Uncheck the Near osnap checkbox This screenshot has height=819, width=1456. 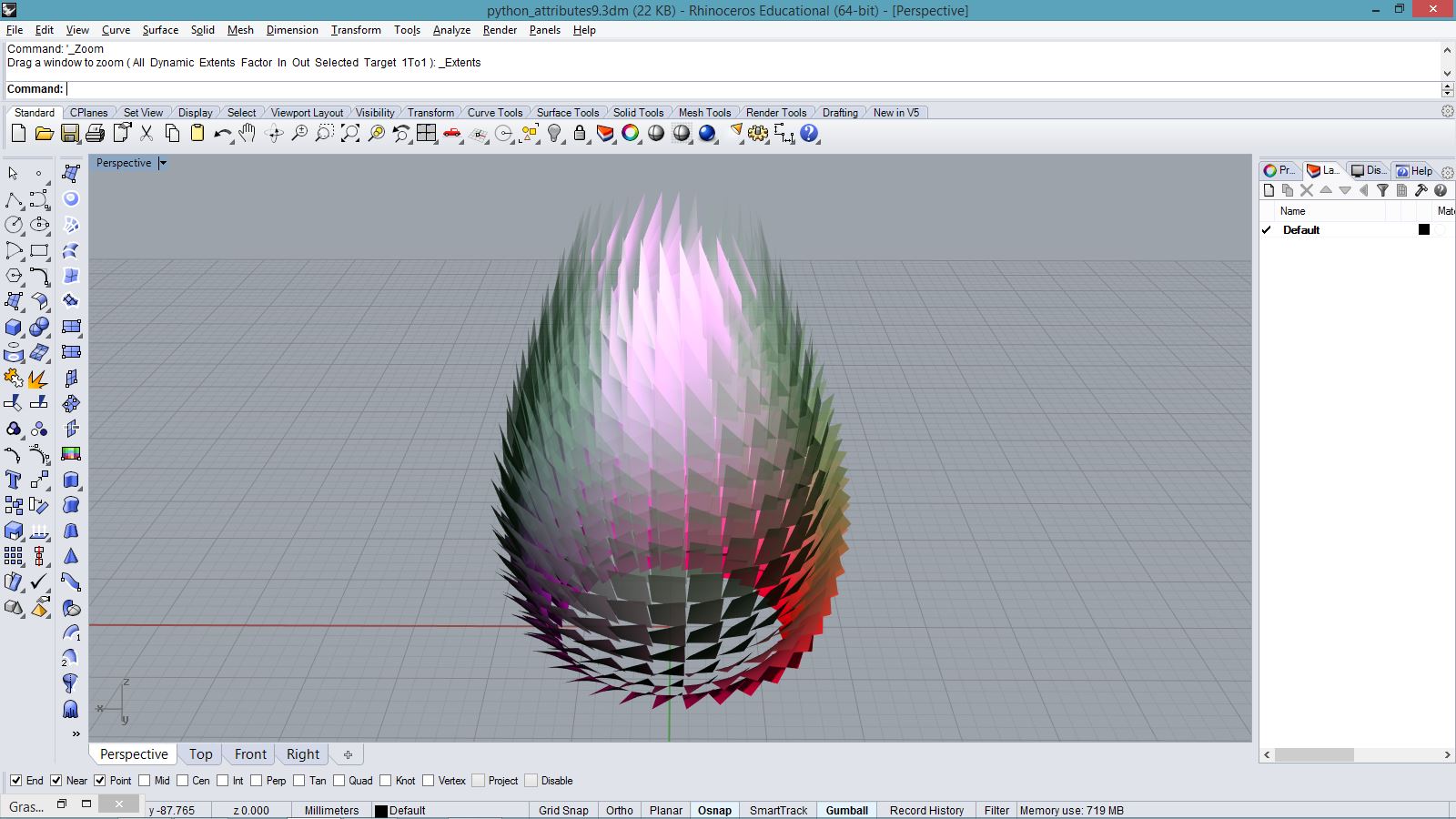coord(56,781)
